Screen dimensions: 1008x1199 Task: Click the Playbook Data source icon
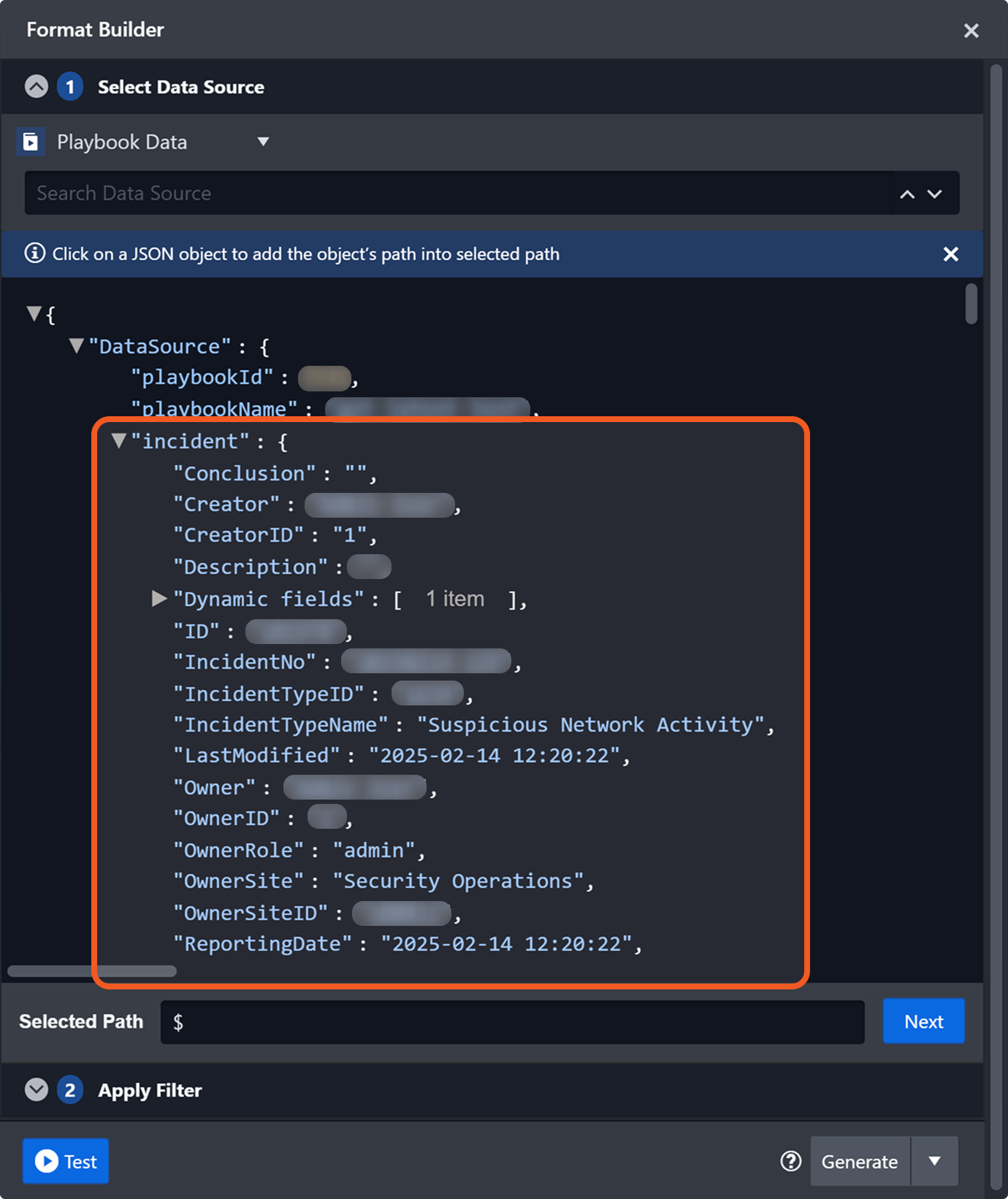31,142
